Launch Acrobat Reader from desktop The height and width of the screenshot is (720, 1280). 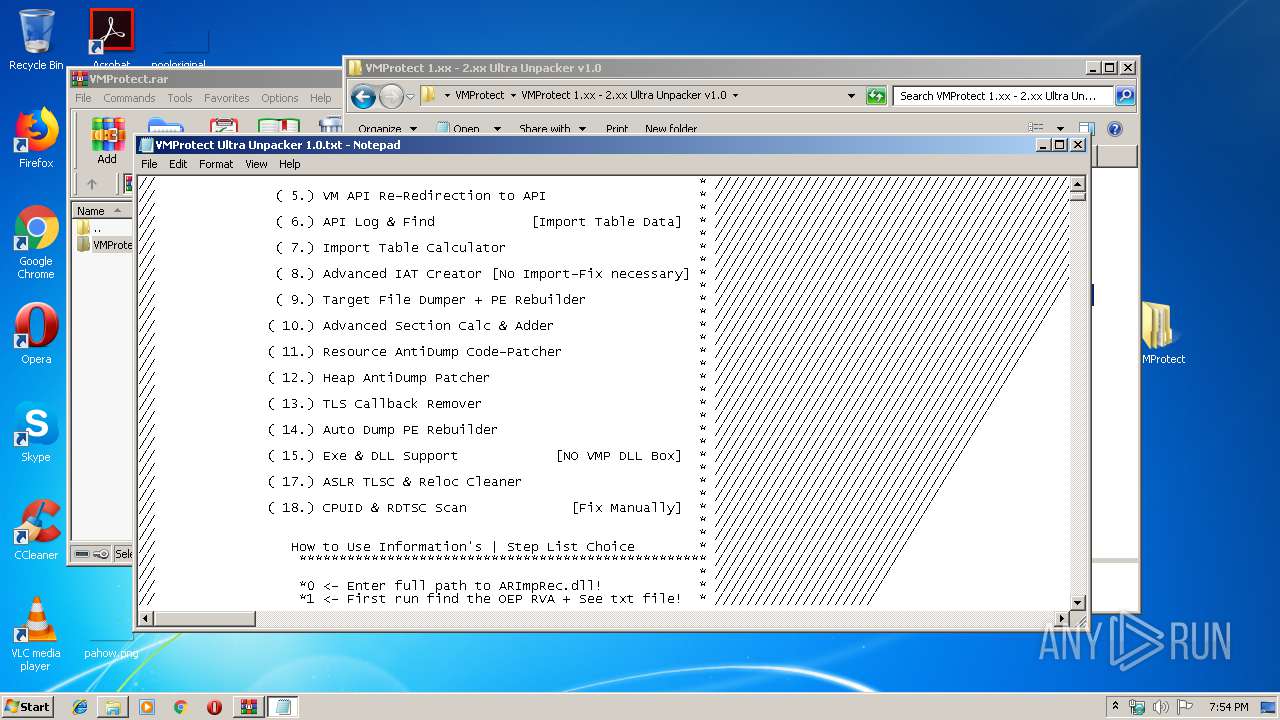(x=111, y=40)
